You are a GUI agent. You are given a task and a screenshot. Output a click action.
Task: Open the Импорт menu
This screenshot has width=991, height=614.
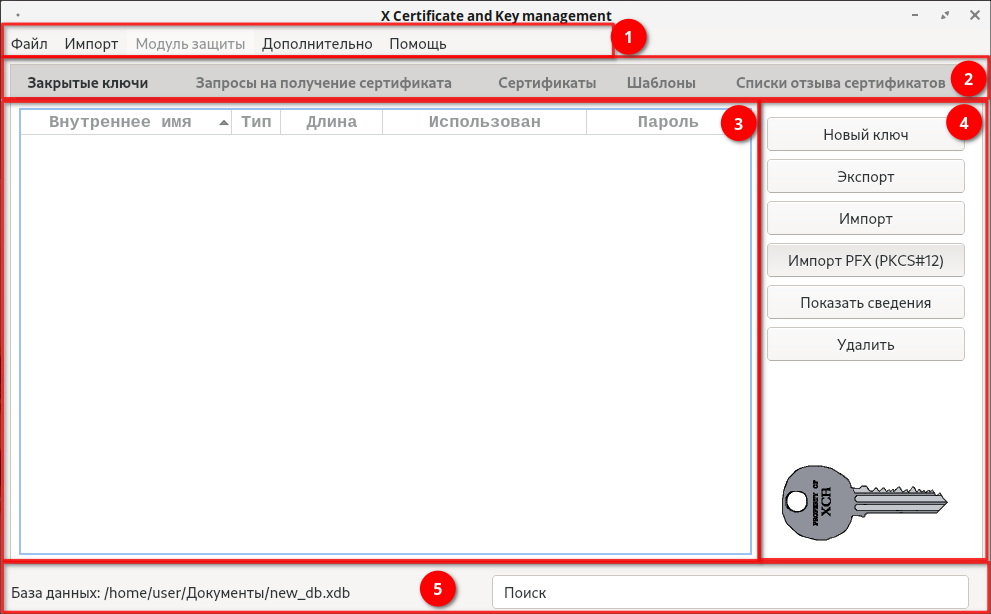91,44
